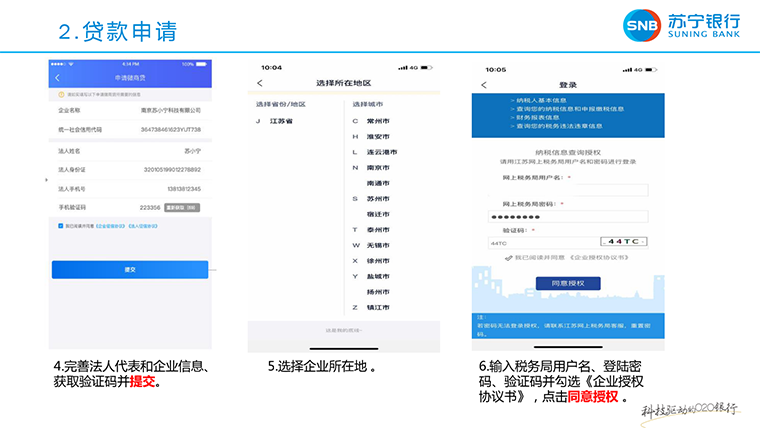Click the 验证码 input showing 44TC

(544, 243)
